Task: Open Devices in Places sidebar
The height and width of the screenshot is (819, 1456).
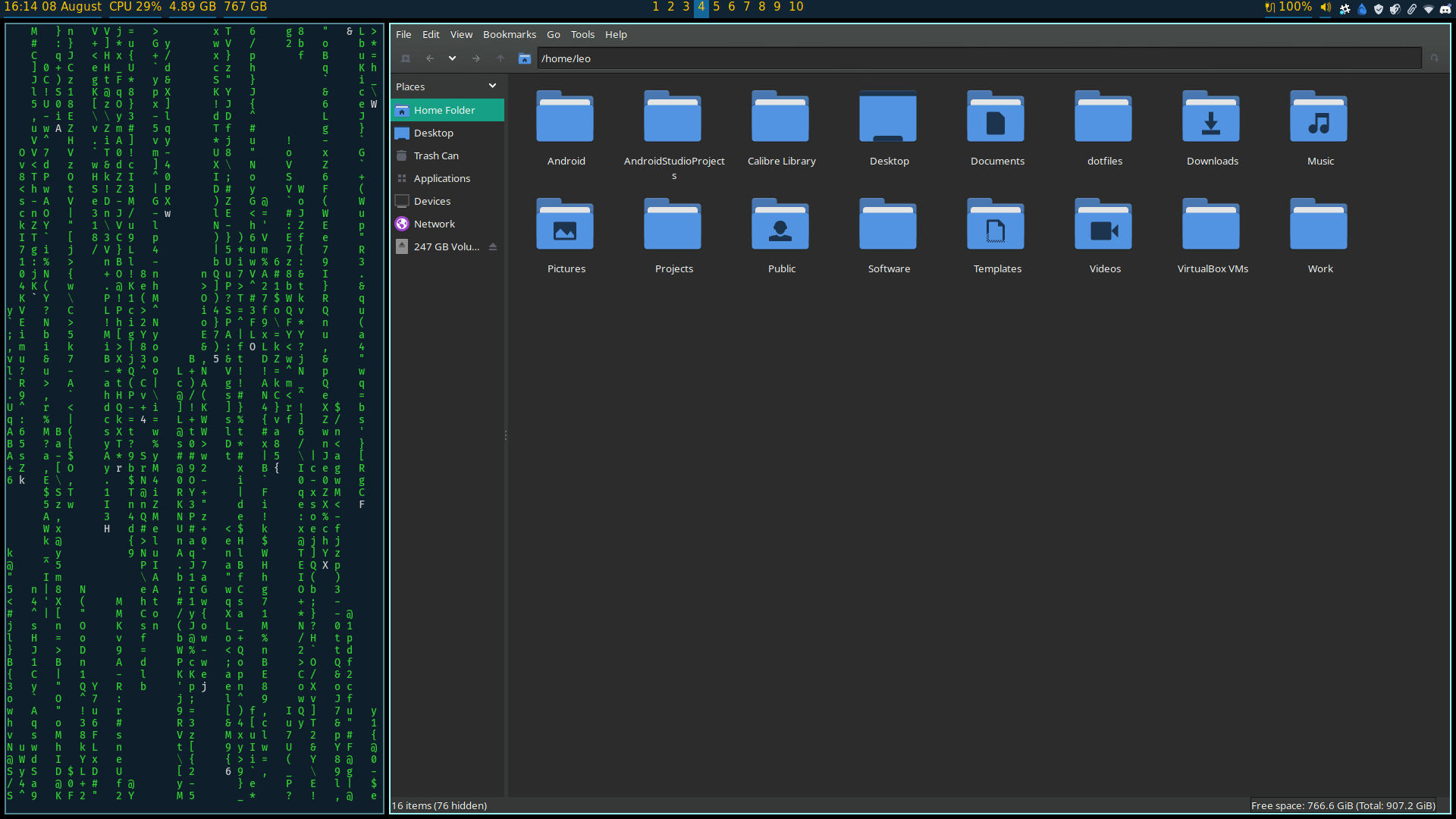Action: [x=447, y=201]
